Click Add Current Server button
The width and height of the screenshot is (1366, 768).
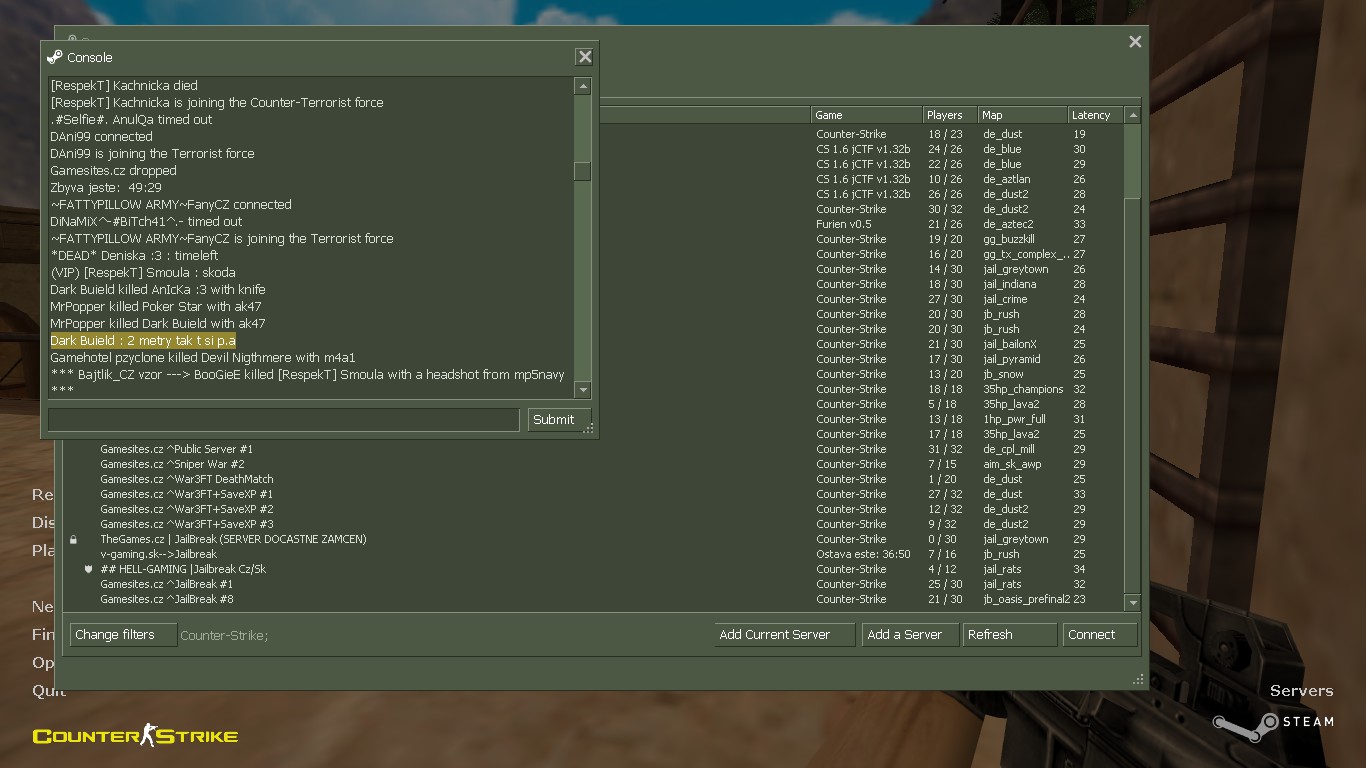[x=784, y=635]
